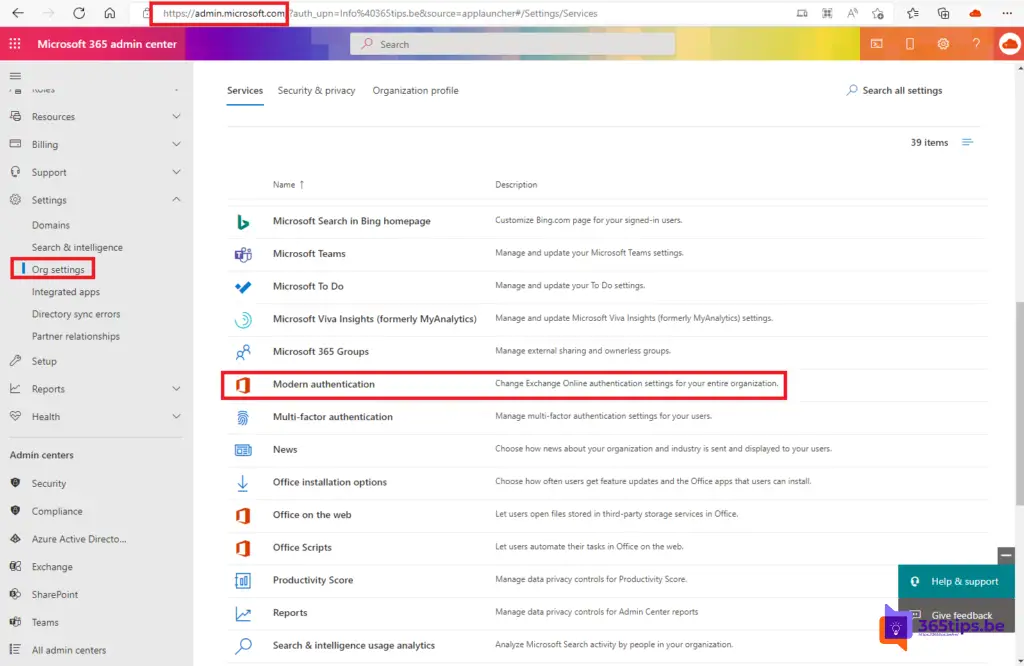Collapse the Settings section chevron
Viewport: 1024px width, 666px height.
pos(176,200)
